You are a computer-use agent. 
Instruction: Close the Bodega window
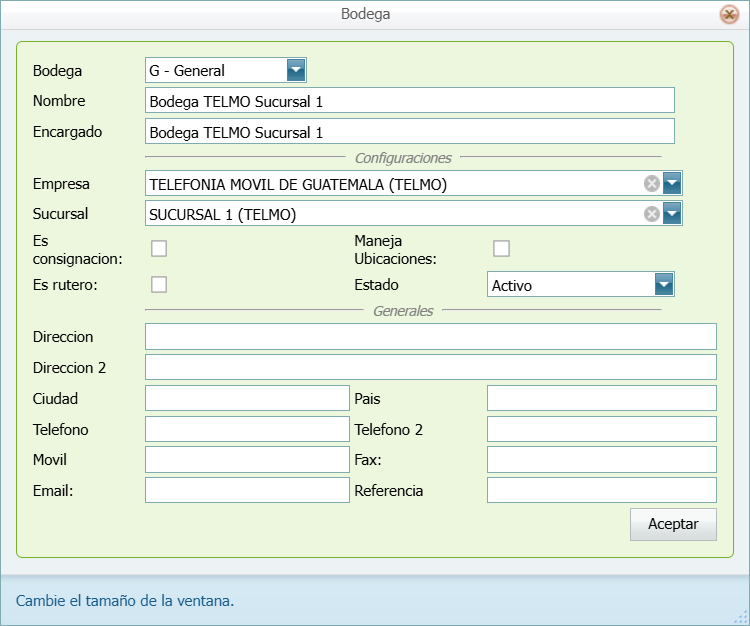[x=728, y=14]
